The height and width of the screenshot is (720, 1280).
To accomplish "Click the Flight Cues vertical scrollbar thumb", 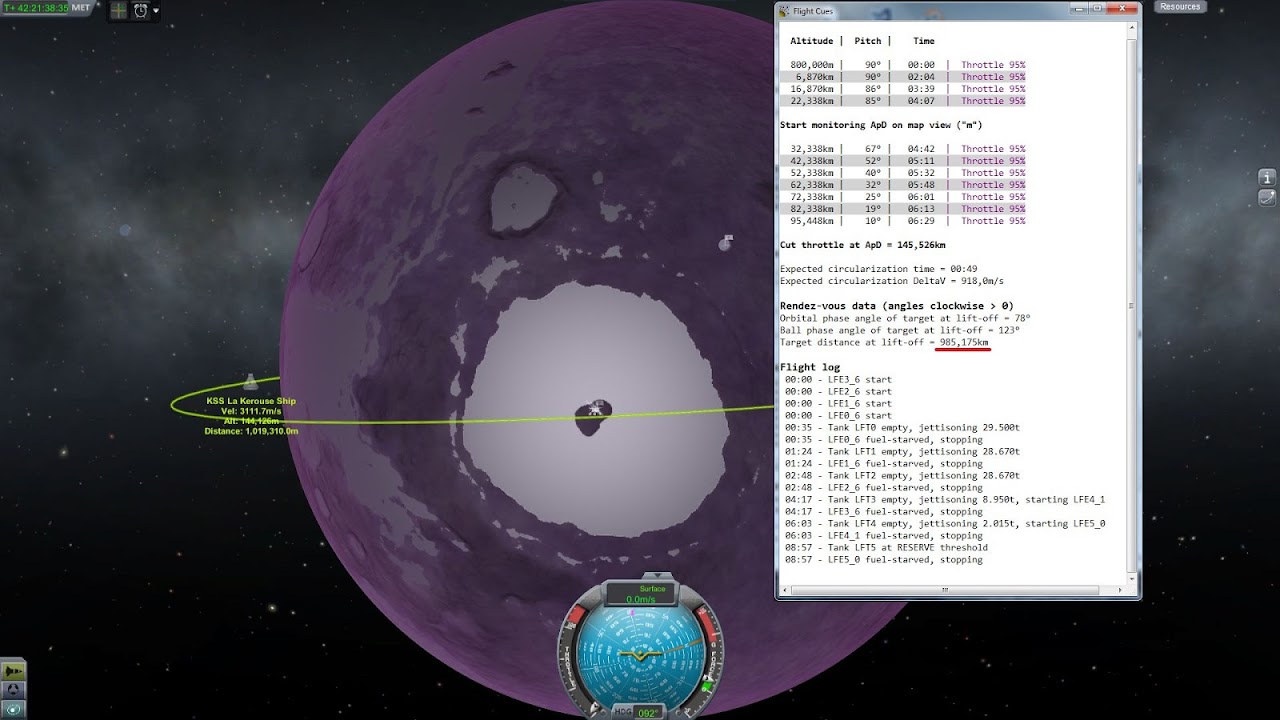I will point(1132,305).
